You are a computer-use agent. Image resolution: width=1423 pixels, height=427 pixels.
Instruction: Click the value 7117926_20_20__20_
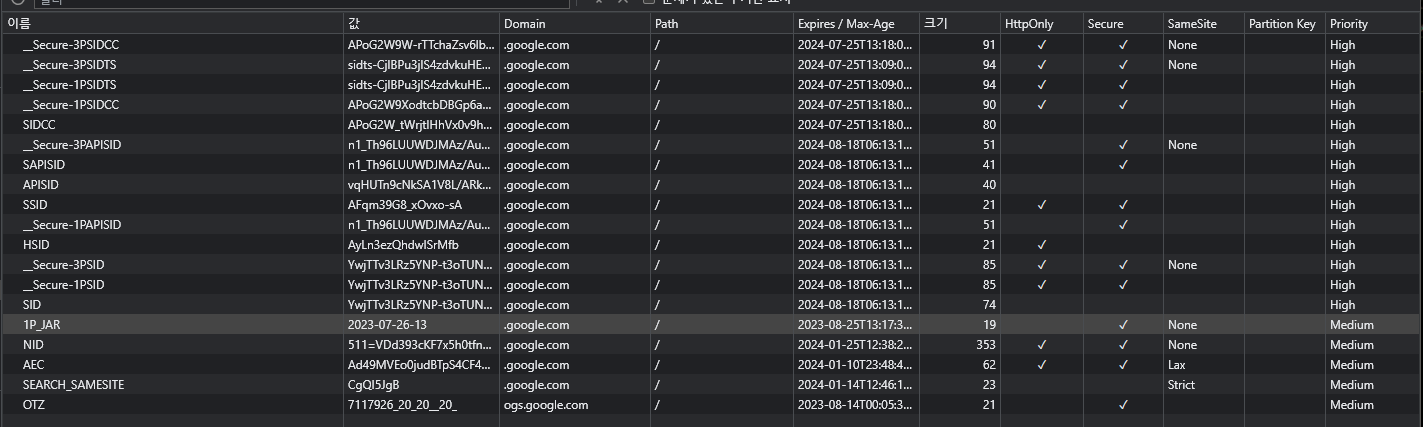402,405
